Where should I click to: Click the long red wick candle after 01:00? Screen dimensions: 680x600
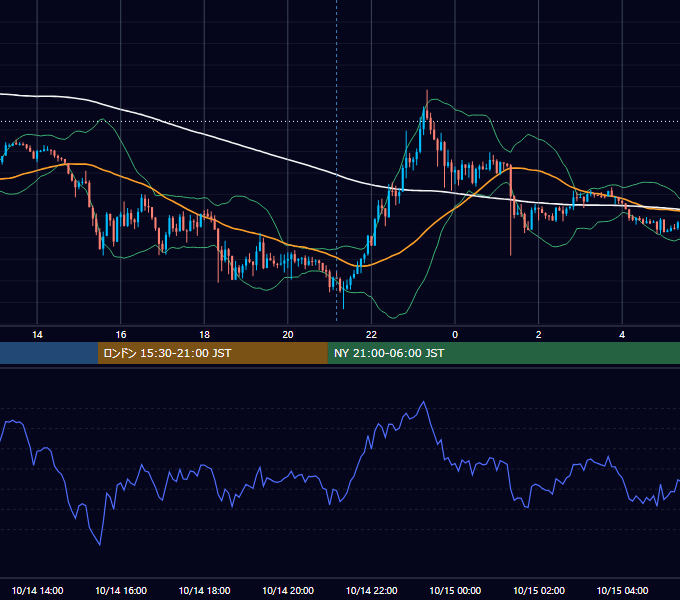pyautogui.click(x=510, y=210)
